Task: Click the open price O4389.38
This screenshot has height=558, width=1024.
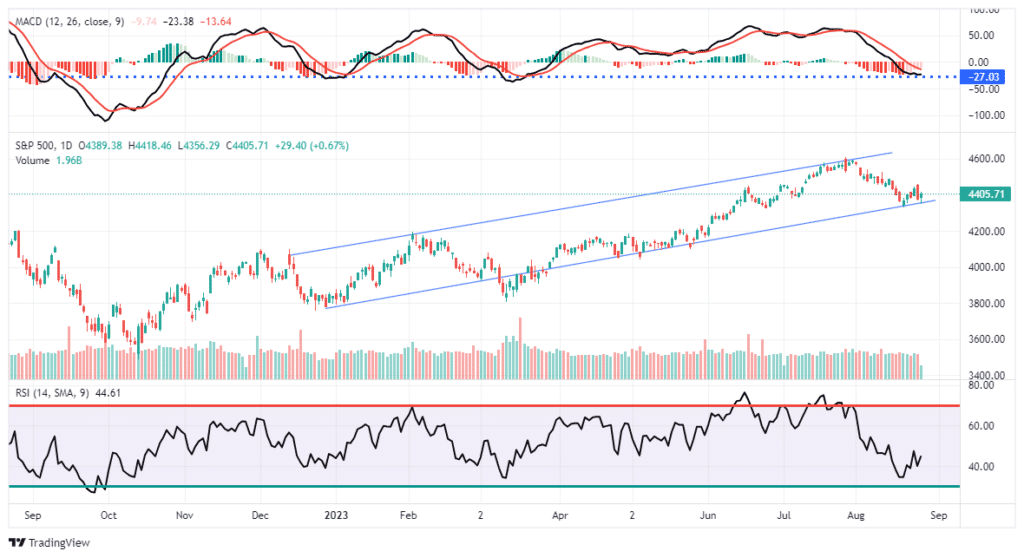Action: (100, 146)
